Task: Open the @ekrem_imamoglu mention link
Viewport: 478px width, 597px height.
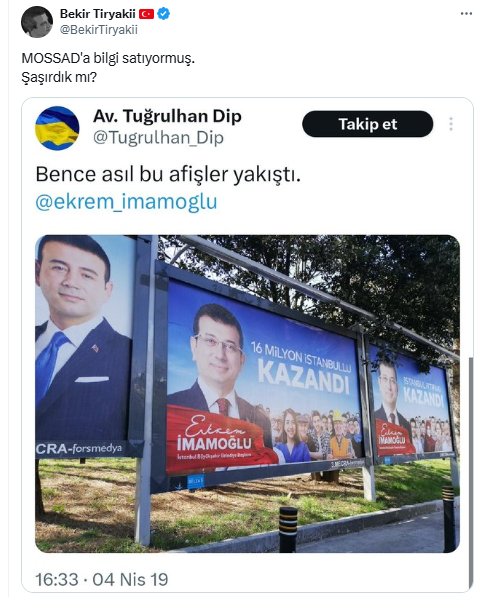Action: [x=126, y=201]
